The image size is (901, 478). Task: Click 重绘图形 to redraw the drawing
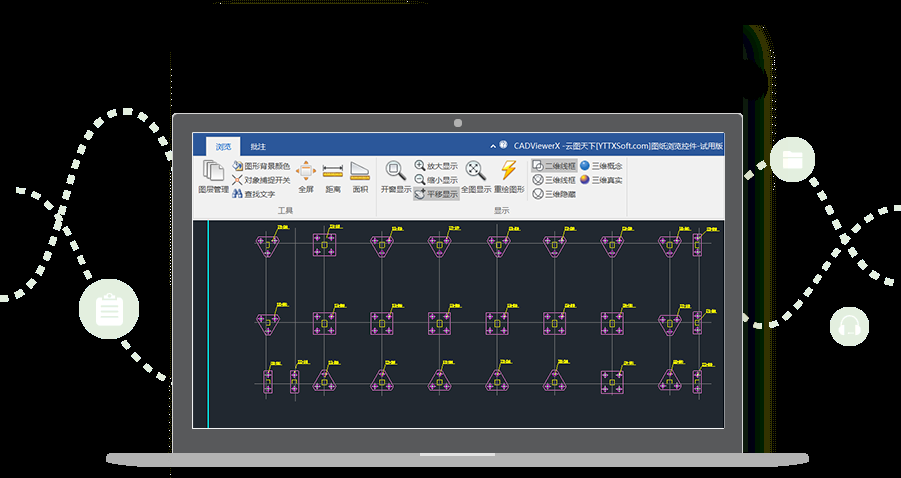coord(509,176)
